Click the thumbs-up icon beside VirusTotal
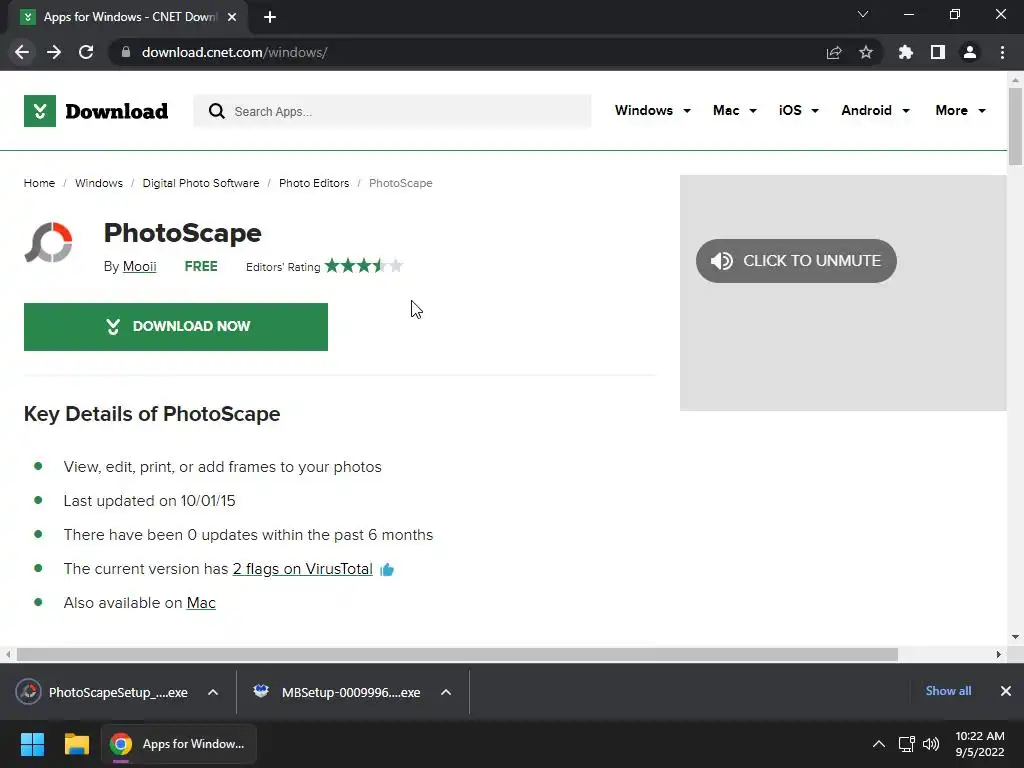 387,569
